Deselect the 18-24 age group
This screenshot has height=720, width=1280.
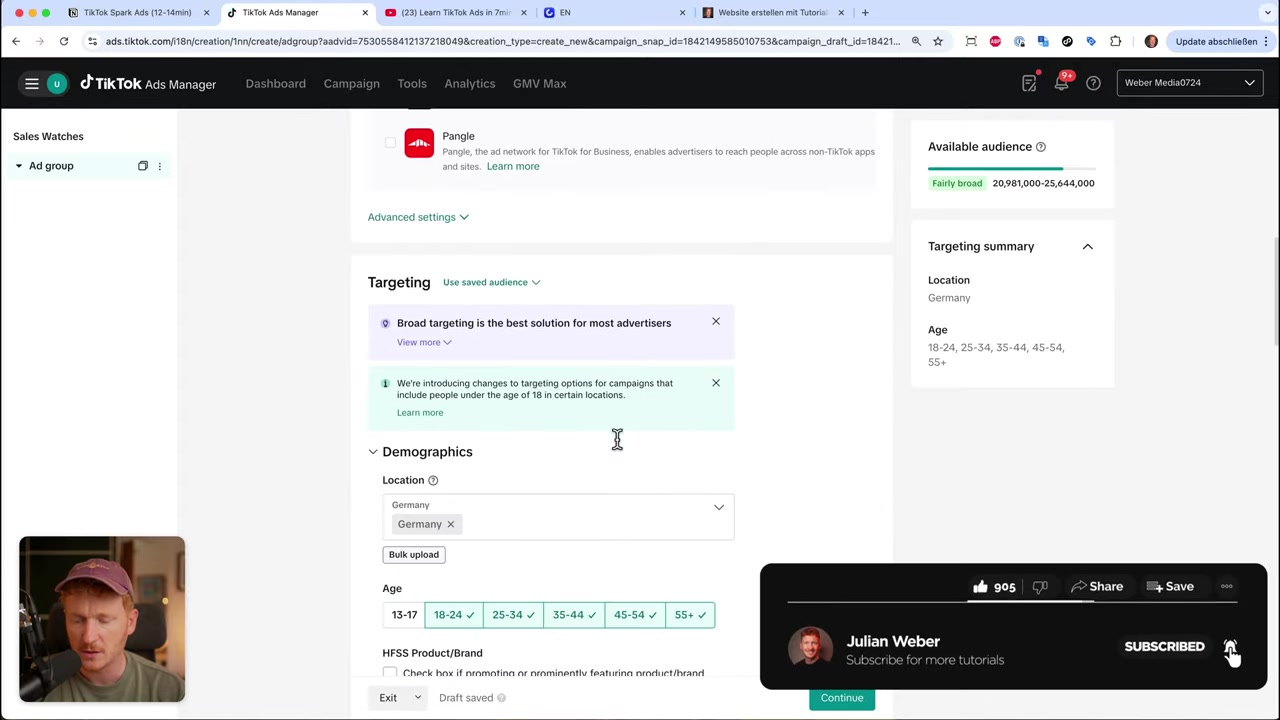tap(454, 615)
